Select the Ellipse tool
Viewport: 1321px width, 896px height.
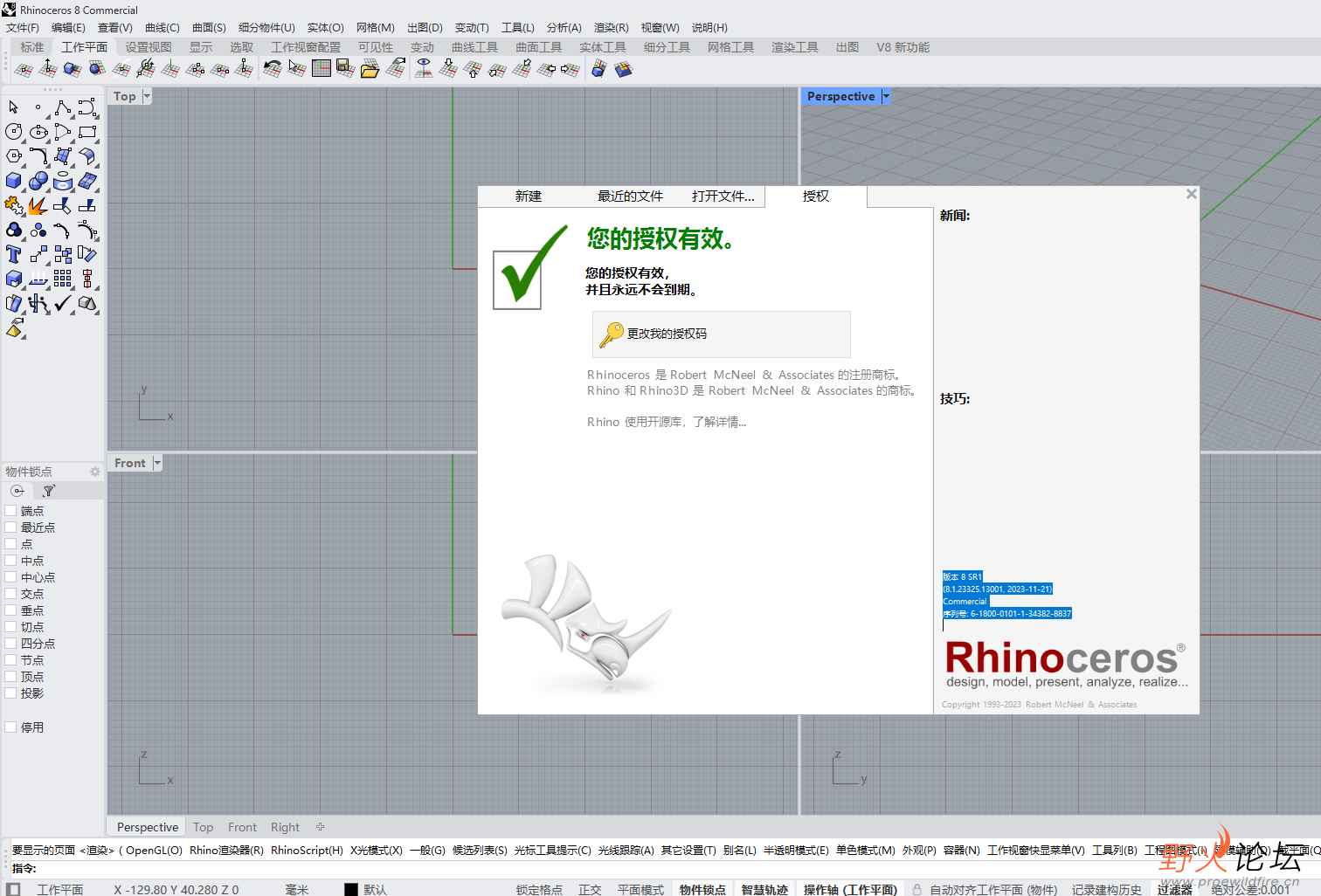click(38, 132)
